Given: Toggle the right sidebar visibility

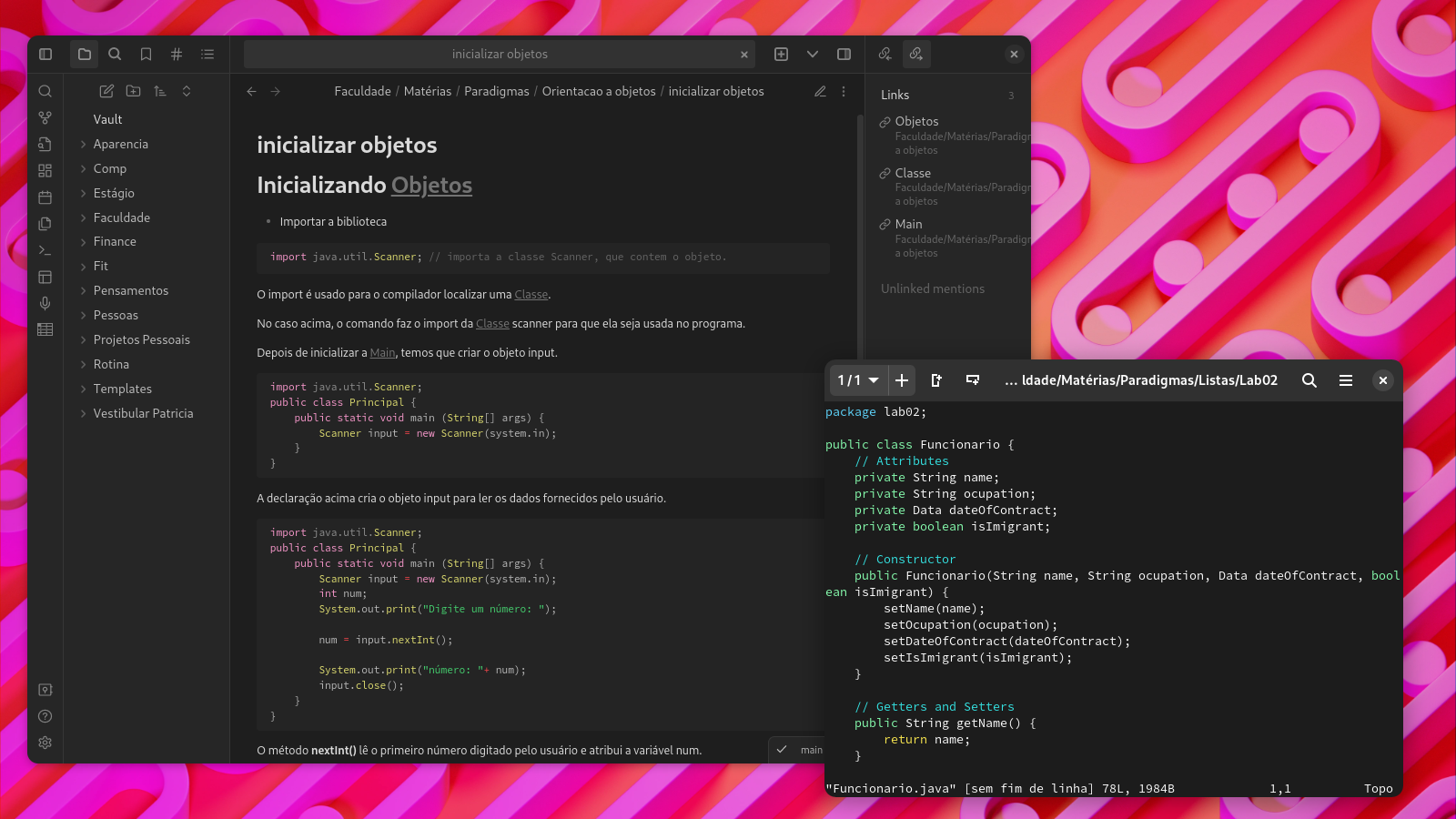Looking at the screenshot, I should [x=844, y=55].
